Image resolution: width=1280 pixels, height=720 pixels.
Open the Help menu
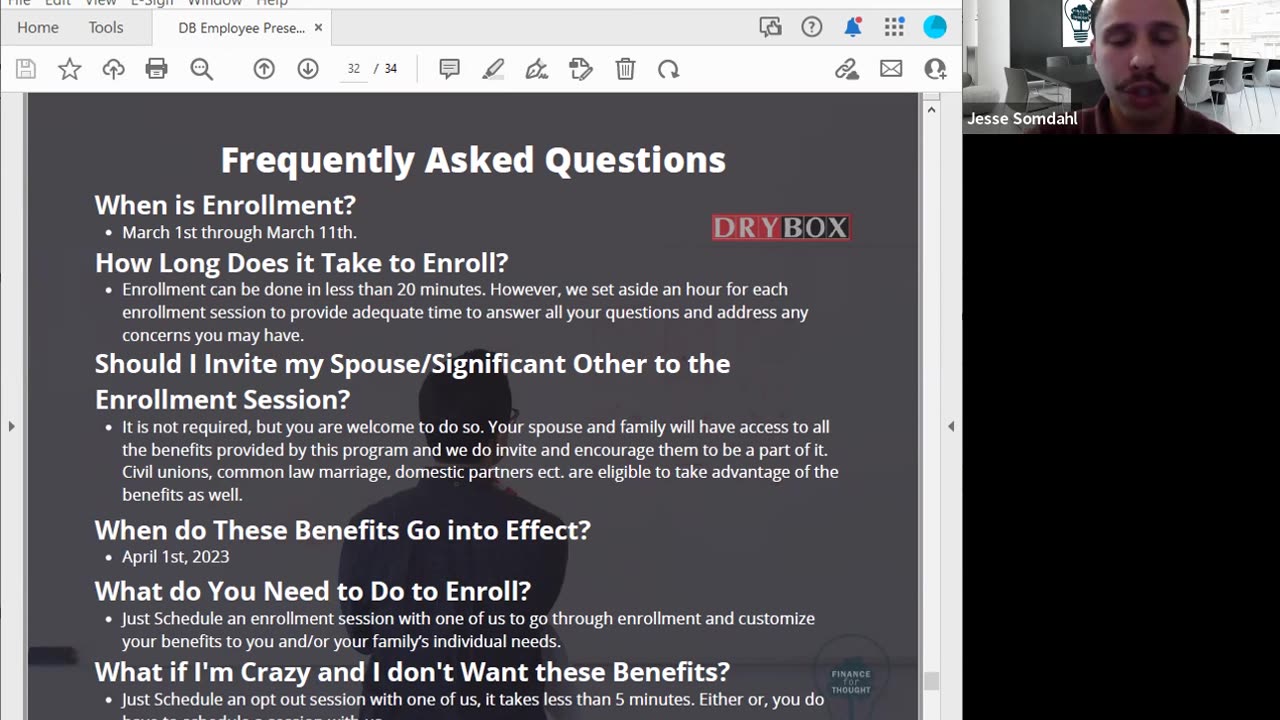tap(272, 3)
